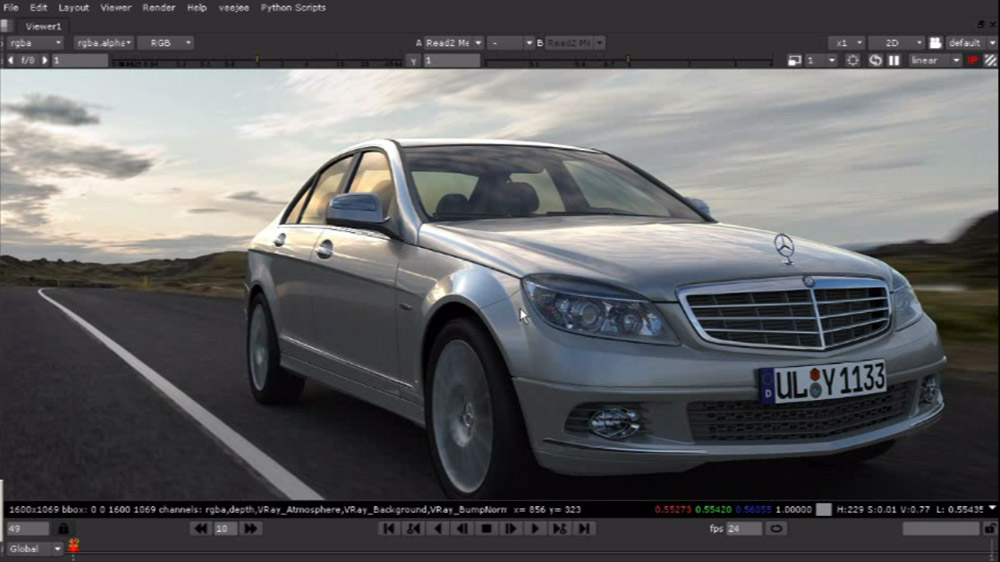Toggle the playback loop mode button
This screenshot has height=562, width=1000.
(776, 529)
